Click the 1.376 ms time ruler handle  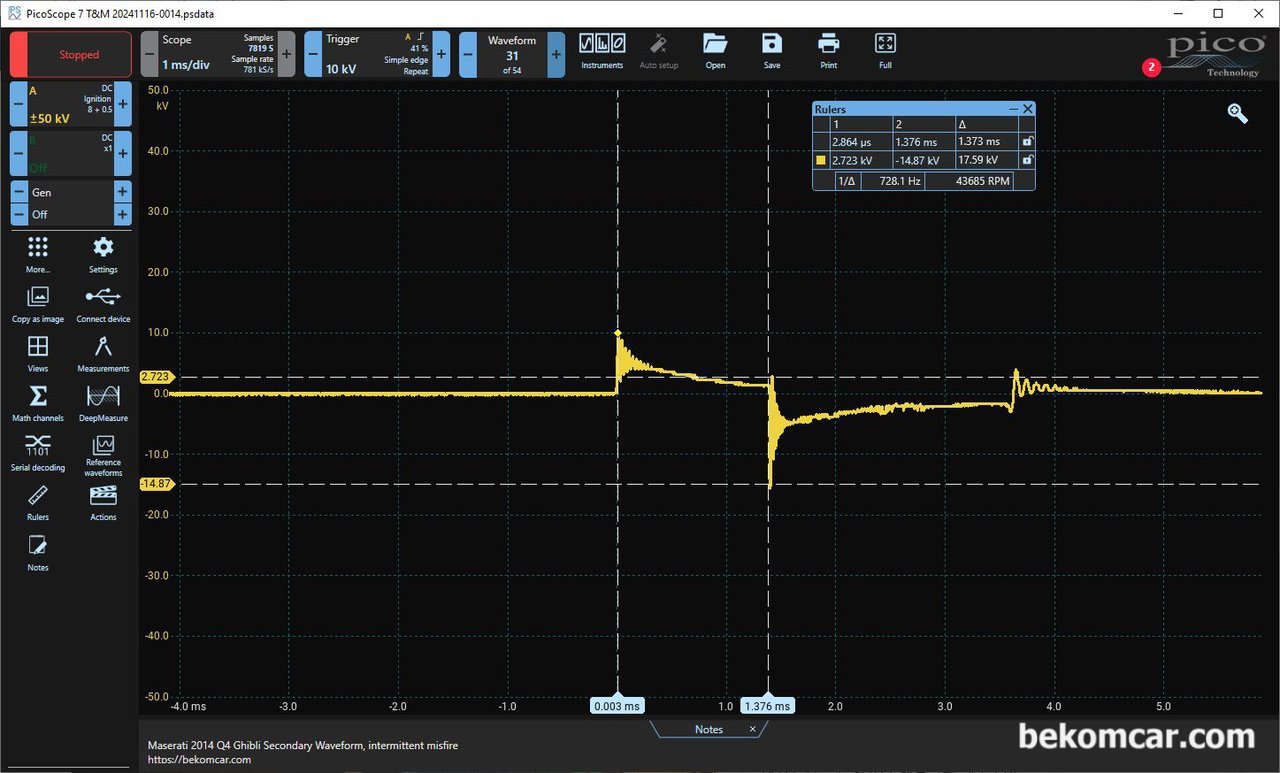point(767,705)
